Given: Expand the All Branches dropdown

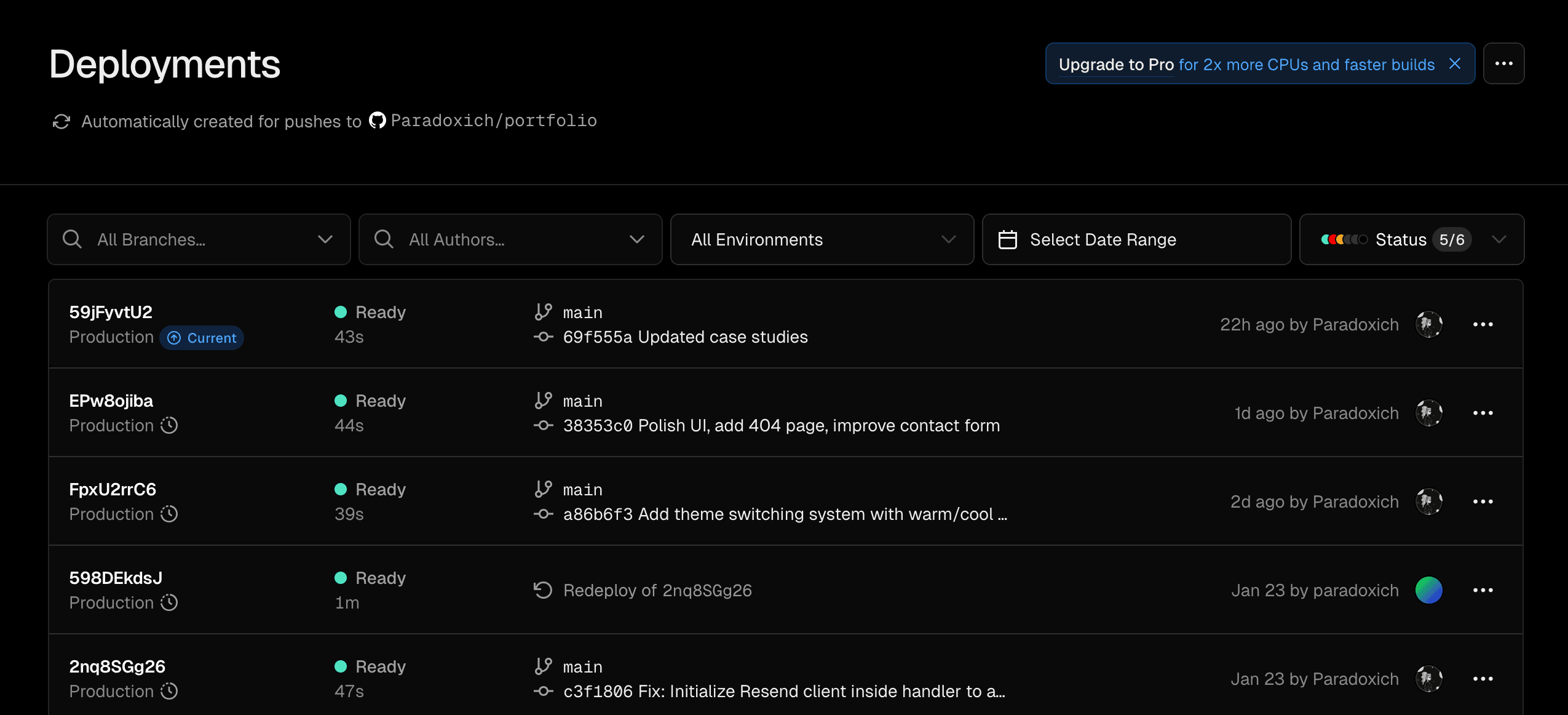Looking at the screenshot, I should tap(199, 239).
